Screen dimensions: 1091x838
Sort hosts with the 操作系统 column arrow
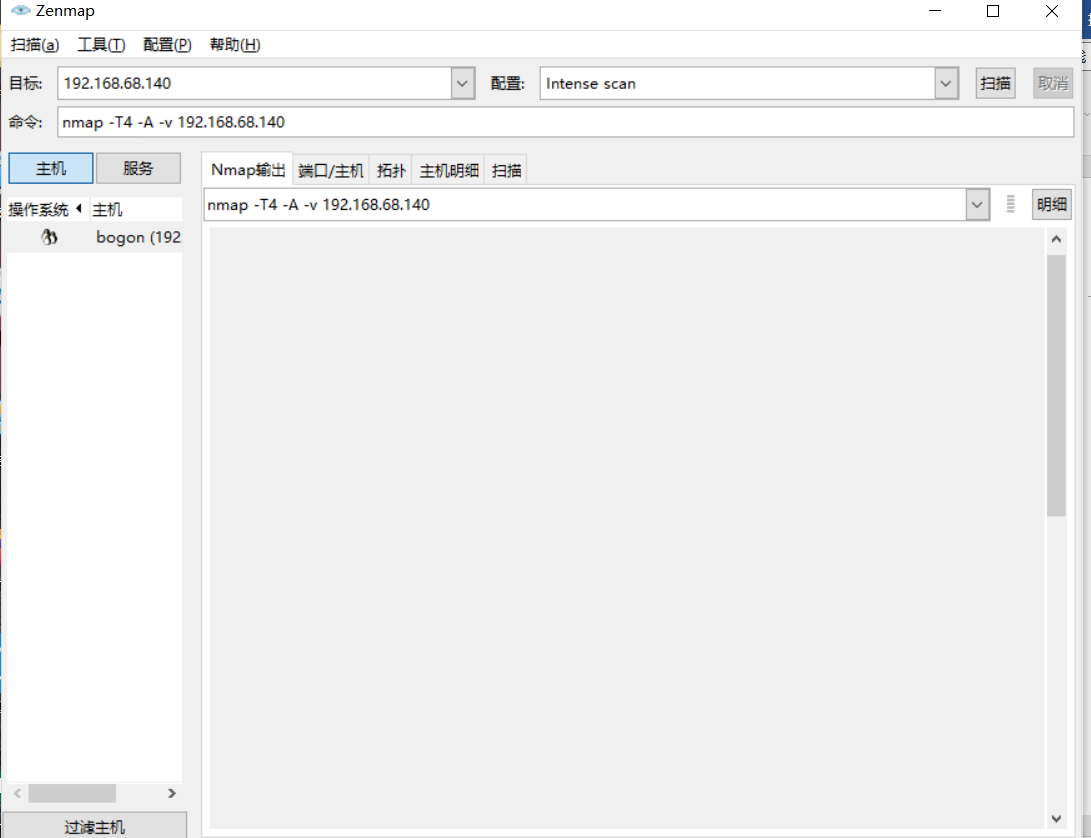click(x=79, y=208)
